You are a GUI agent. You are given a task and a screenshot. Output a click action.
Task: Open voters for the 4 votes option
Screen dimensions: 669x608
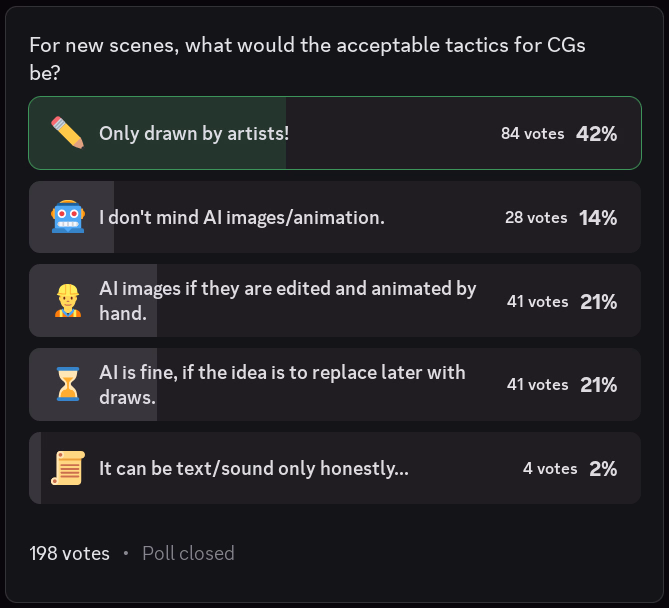[549, 468]
